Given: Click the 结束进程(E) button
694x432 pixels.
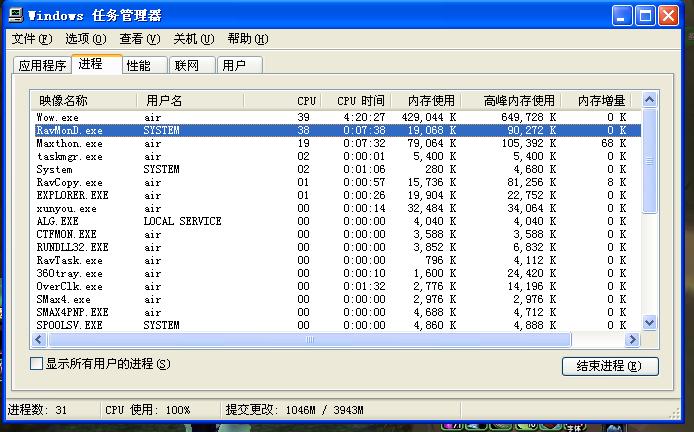Looking at the screenshot, I should [x=610, y=366].
